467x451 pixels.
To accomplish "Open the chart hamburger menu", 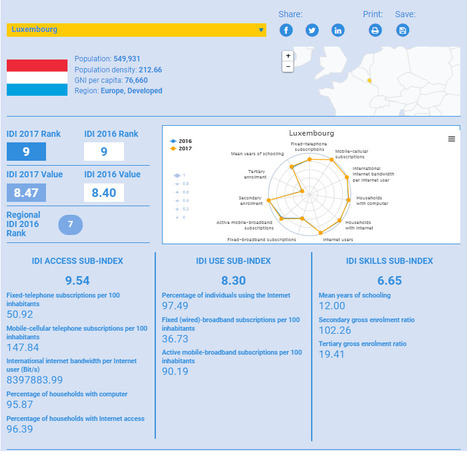I will tap(451, 139).
